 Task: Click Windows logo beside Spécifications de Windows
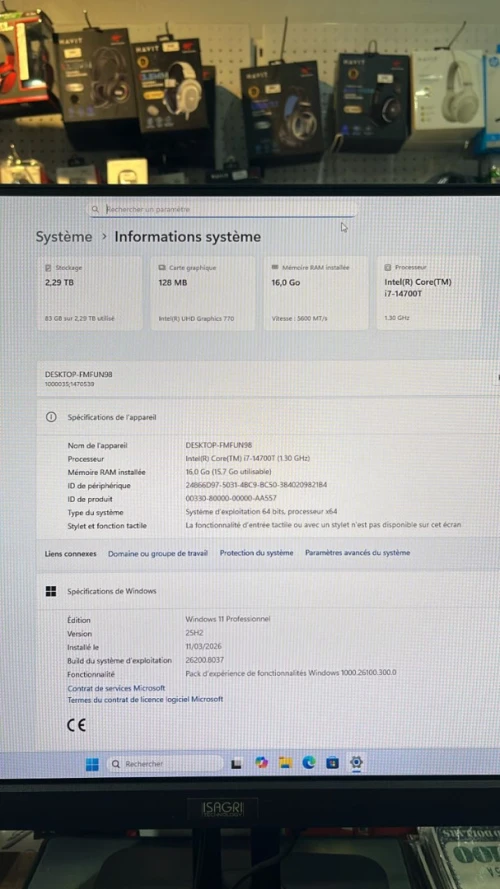(x=51, y=591)
